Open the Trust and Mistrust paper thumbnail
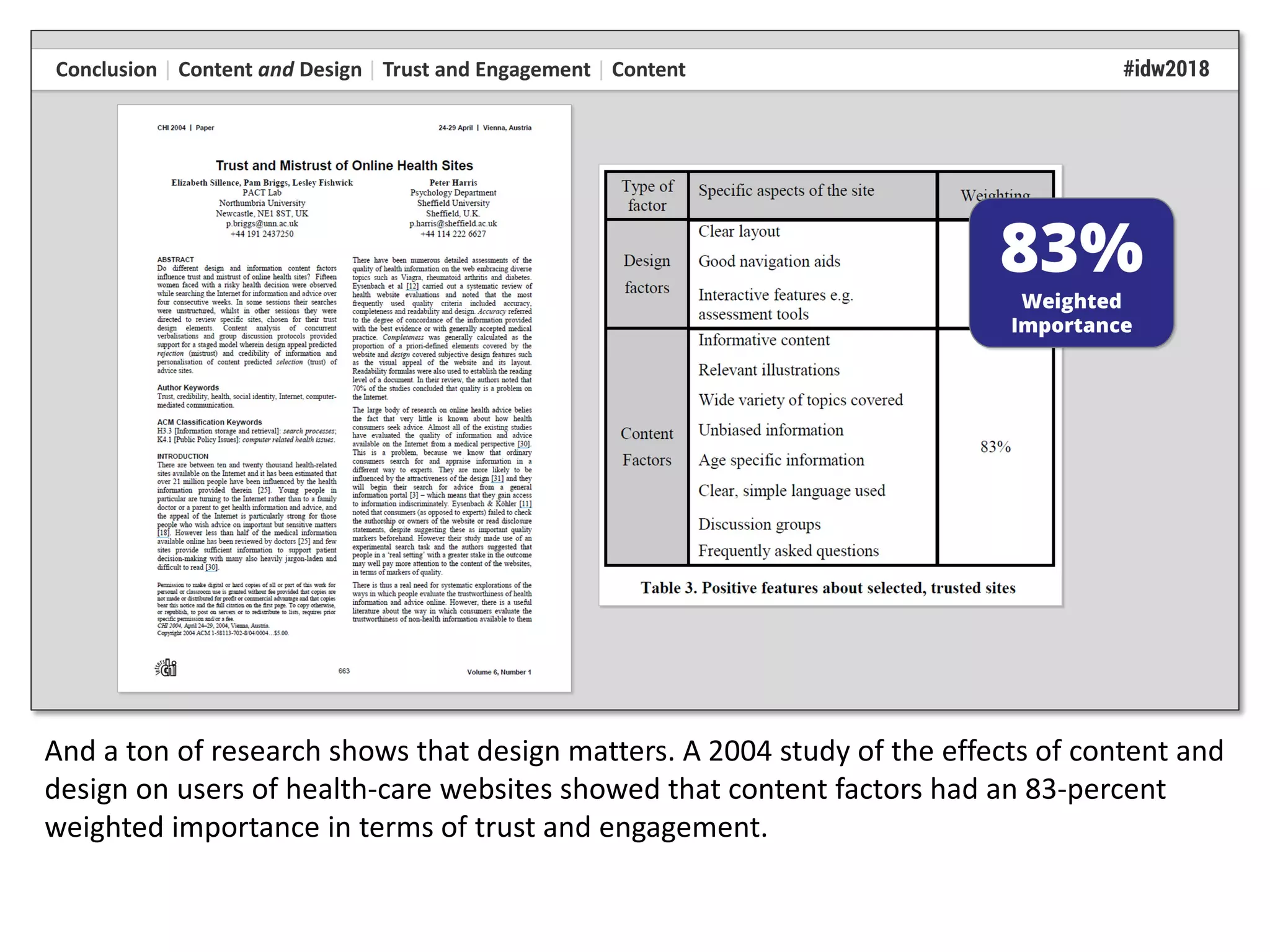 pyautogui.click(x=344, y=398)
